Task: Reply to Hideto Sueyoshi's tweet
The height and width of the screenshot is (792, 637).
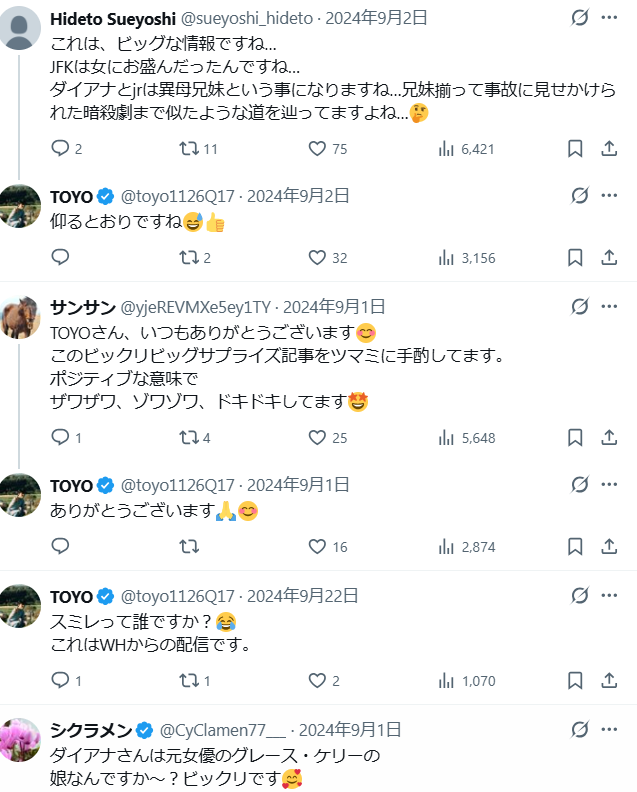Action: 60,148
